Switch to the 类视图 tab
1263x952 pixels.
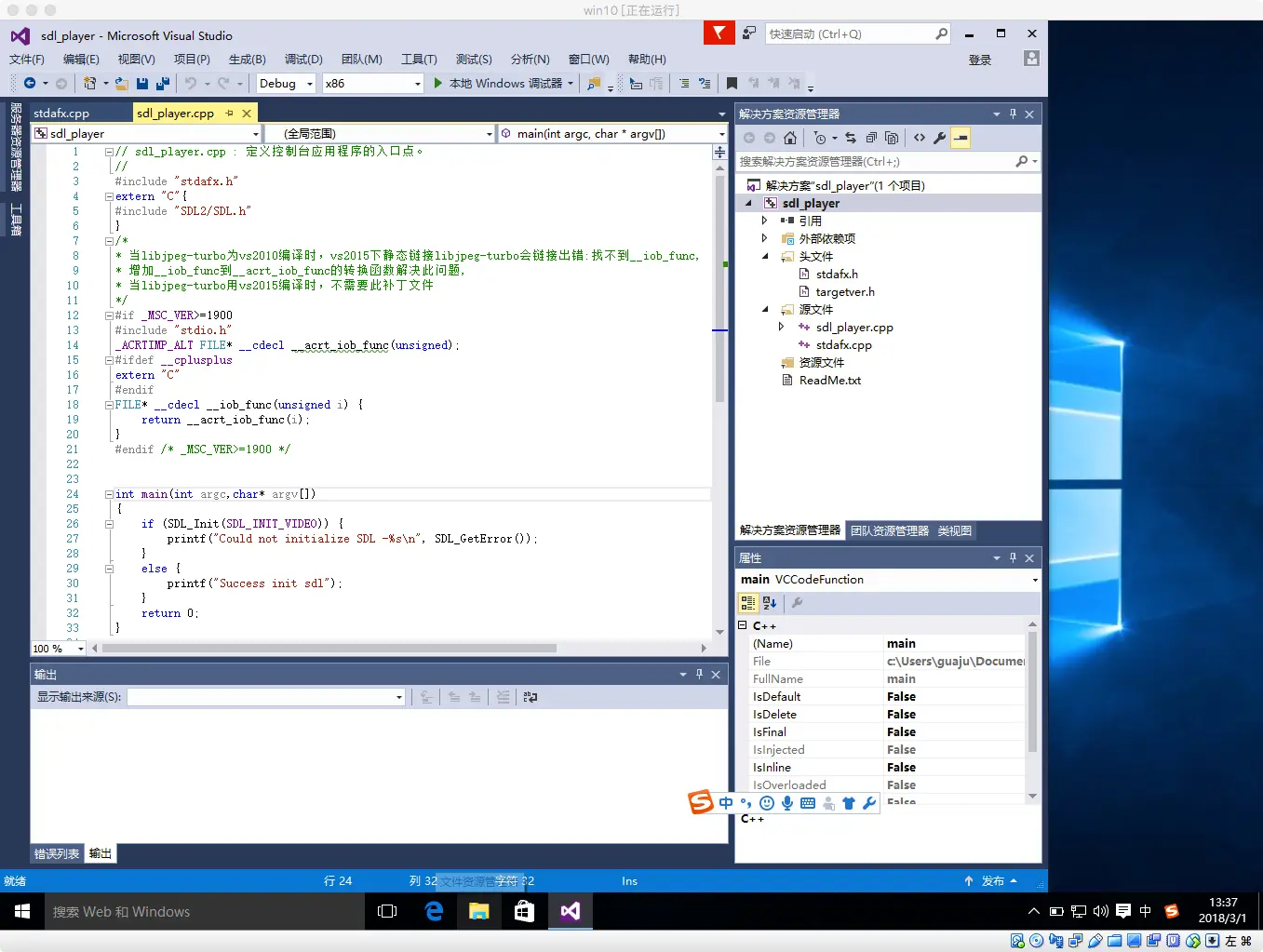click(955, 530)
